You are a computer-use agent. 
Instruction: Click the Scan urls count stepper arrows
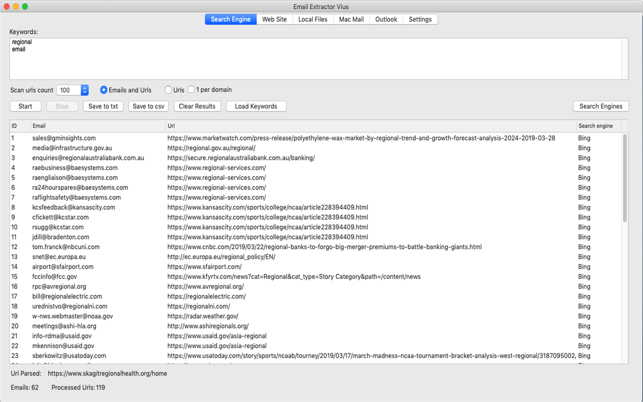pos(84,90)
